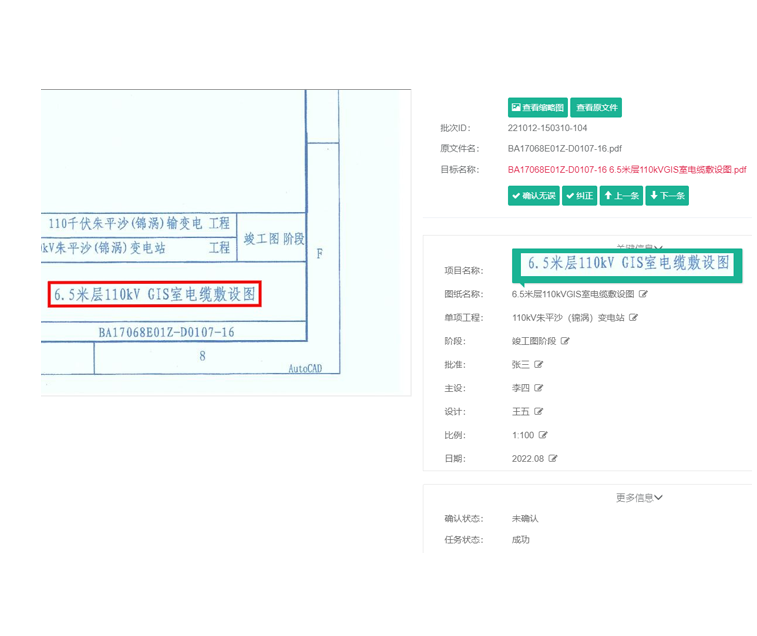The height and width of the screenshot is (636, 757).
Task: Edit the 单项工程 field value
Action: [634, 318]
